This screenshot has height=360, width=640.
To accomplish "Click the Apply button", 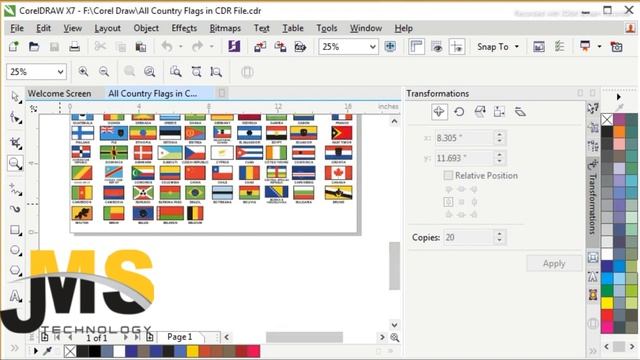I will (x=554, y=263).
